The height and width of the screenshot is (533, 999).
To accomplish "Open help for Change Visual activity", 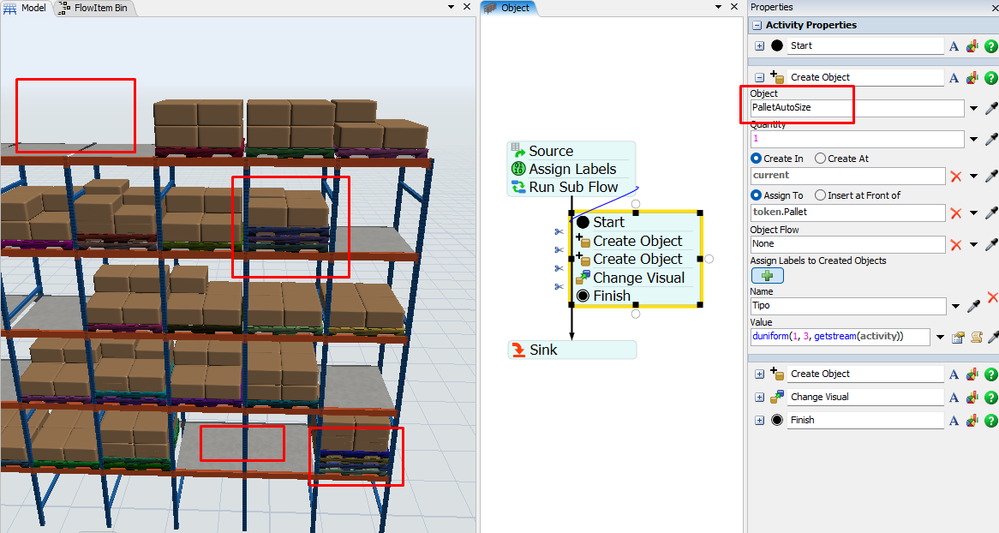I will 991,397.
